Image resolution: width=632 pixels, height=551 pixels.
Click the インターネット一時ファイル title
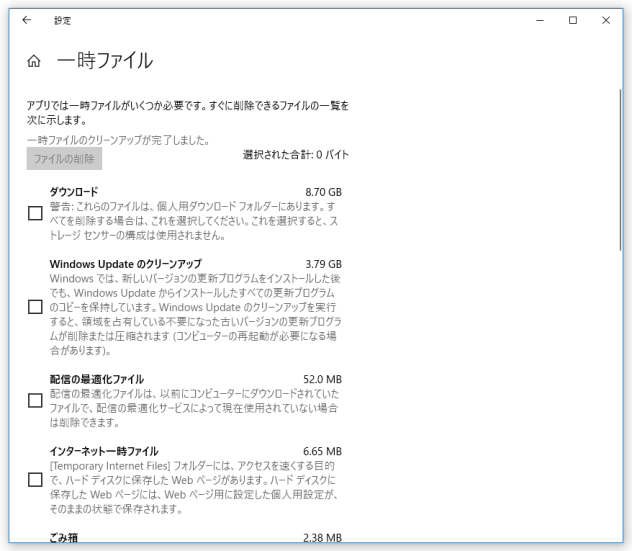click(104, 451)
